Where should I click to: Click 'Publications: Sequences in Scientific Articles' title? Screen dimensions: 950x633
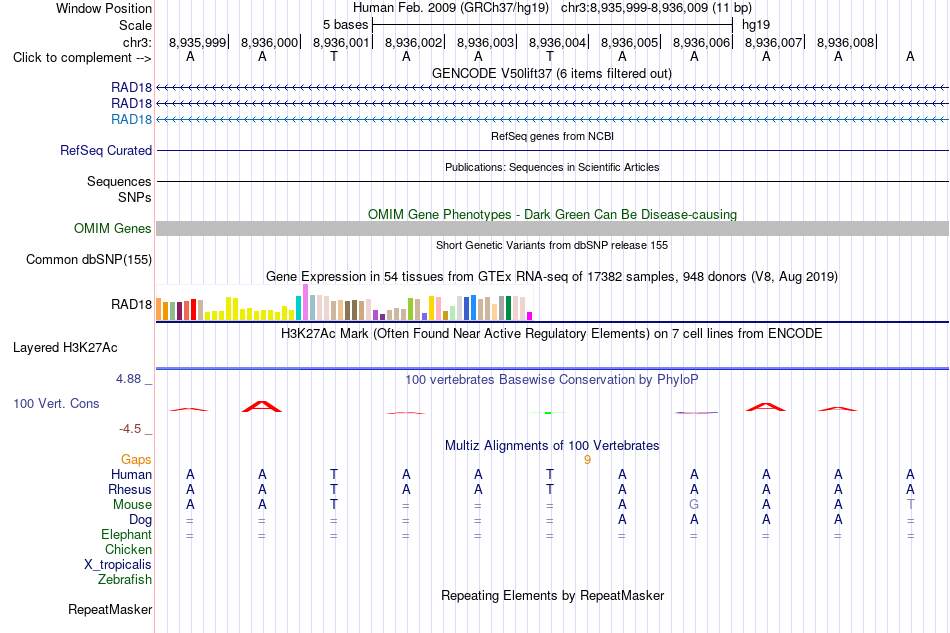click(x=552, y=167)
